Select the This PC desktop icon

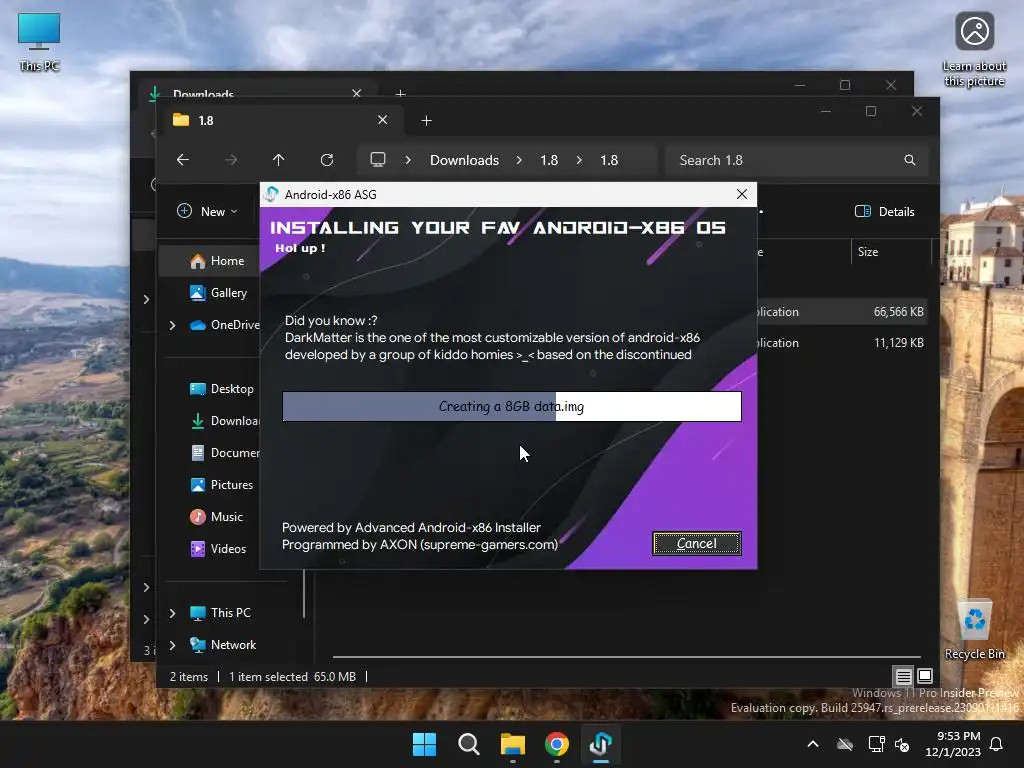pyautogui.click(x=39, y=42)
